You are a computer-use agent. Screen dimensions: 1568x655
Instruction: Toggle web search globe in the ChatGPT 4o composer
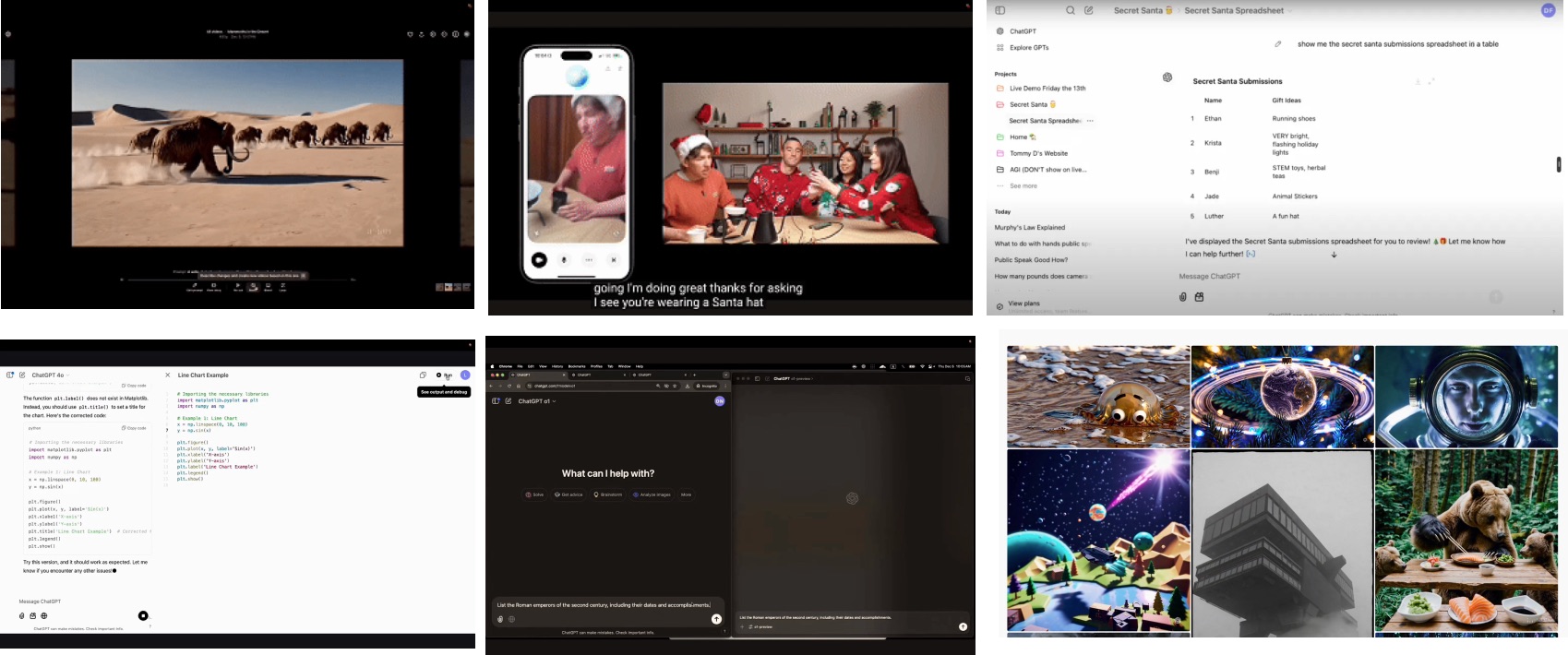[x=43, y=615]
